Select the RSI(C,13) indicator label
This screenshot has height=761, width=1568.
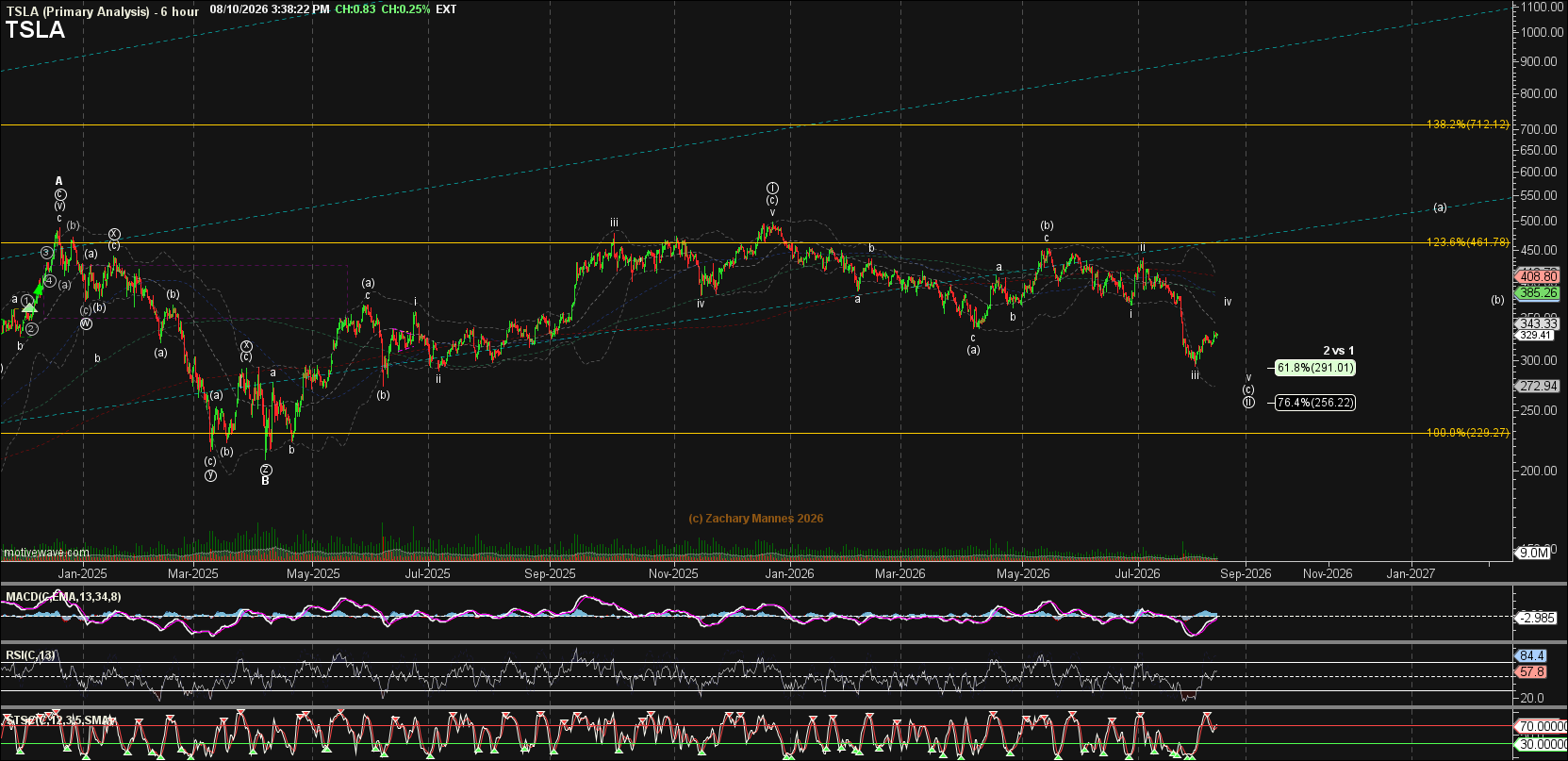[31, 655]
